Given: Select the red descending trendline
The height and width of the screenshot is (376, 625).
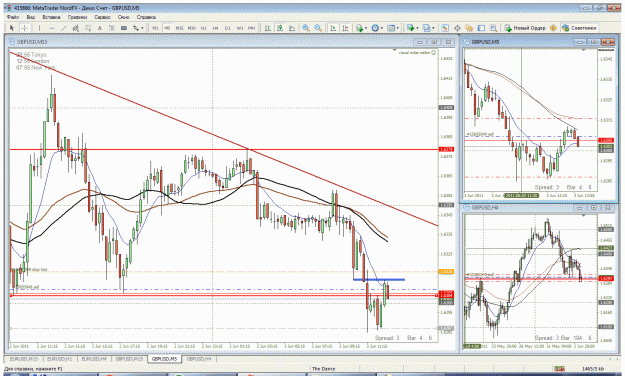Looking at the screenshot, I should point(223,138).
